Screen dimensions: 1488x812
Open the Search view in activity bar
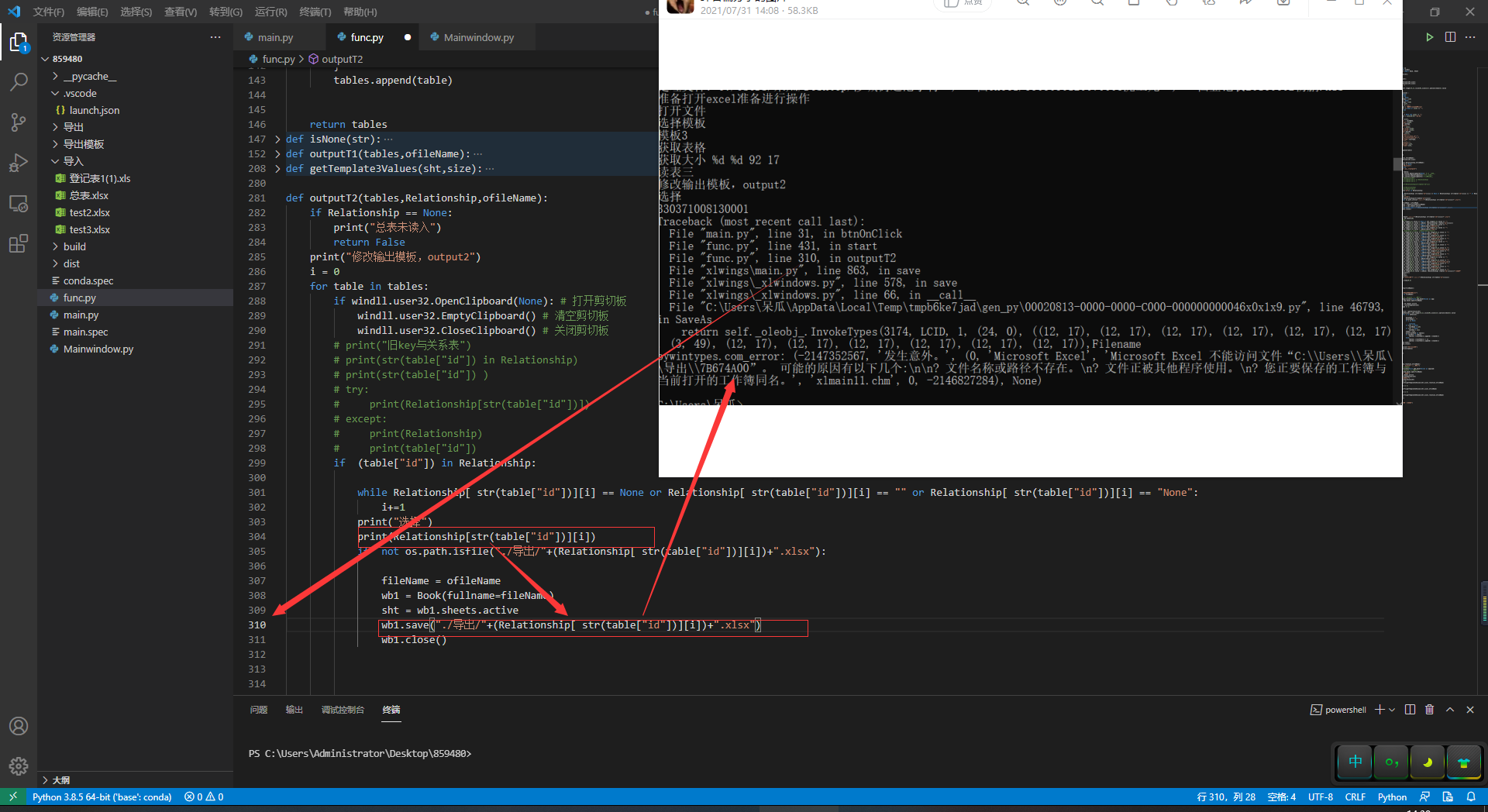pyautogui.click(x=19, y=81)
